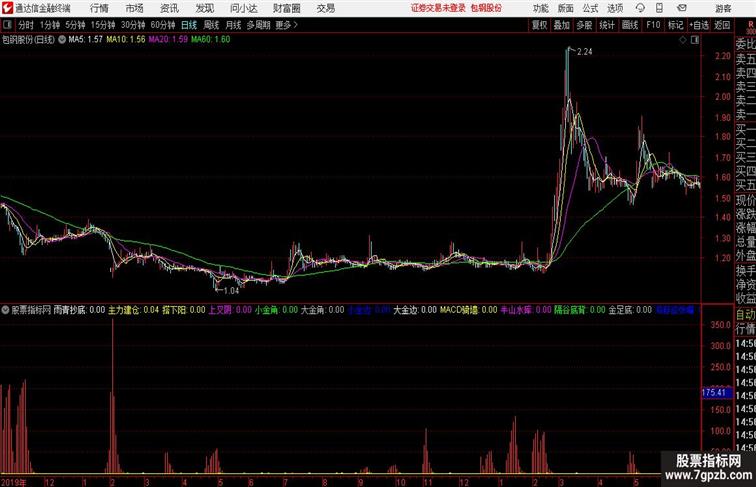Click the 包钢股份(日线) chart title
The height and width of the screenshot is (487, 756).
pos(28,40)
